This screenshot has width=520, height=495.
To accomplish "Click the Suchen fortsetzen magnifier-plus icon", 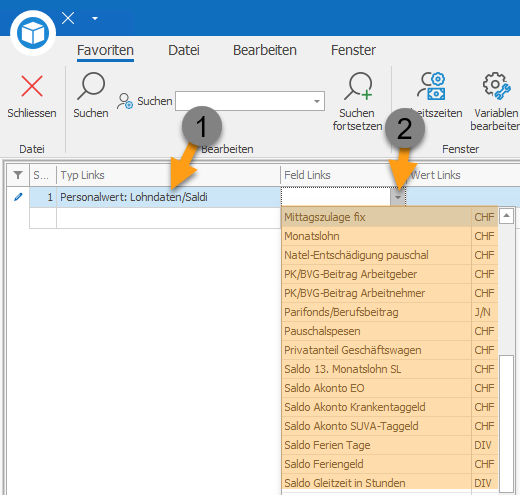I will pos(358,86).
